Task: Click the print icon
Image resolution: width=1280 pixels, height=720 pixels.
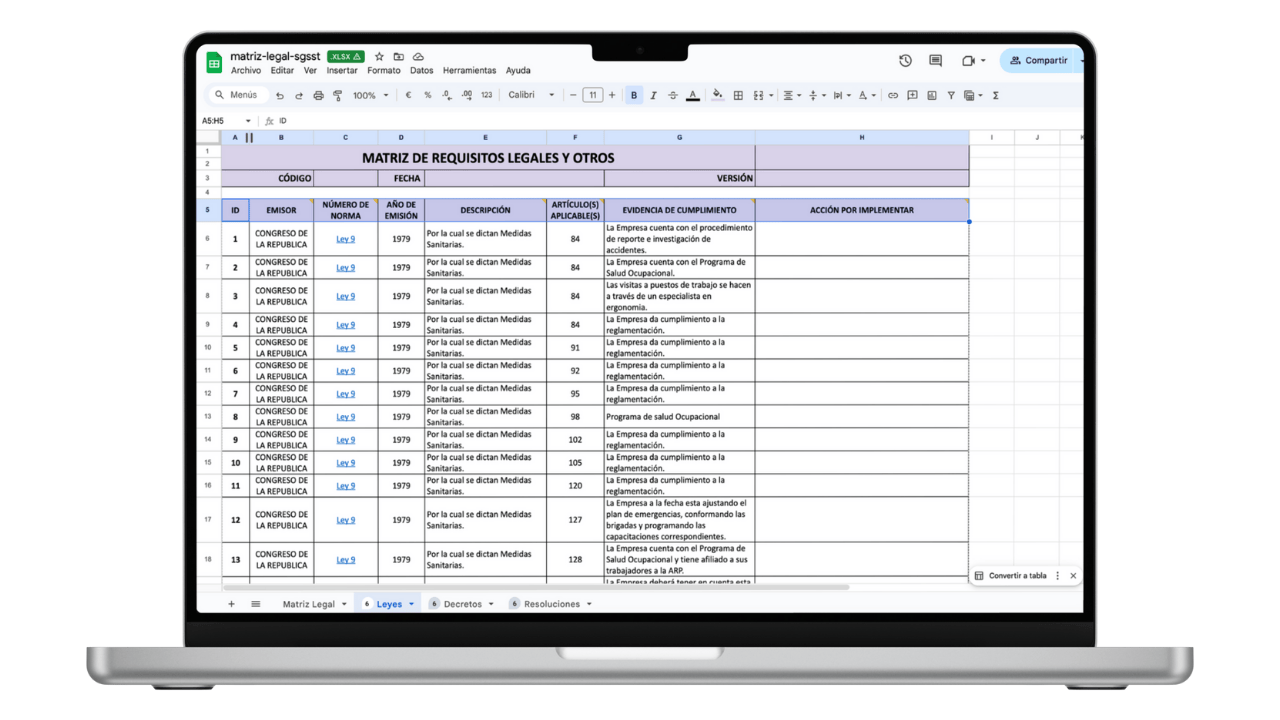Action: [x=318, y=95]
